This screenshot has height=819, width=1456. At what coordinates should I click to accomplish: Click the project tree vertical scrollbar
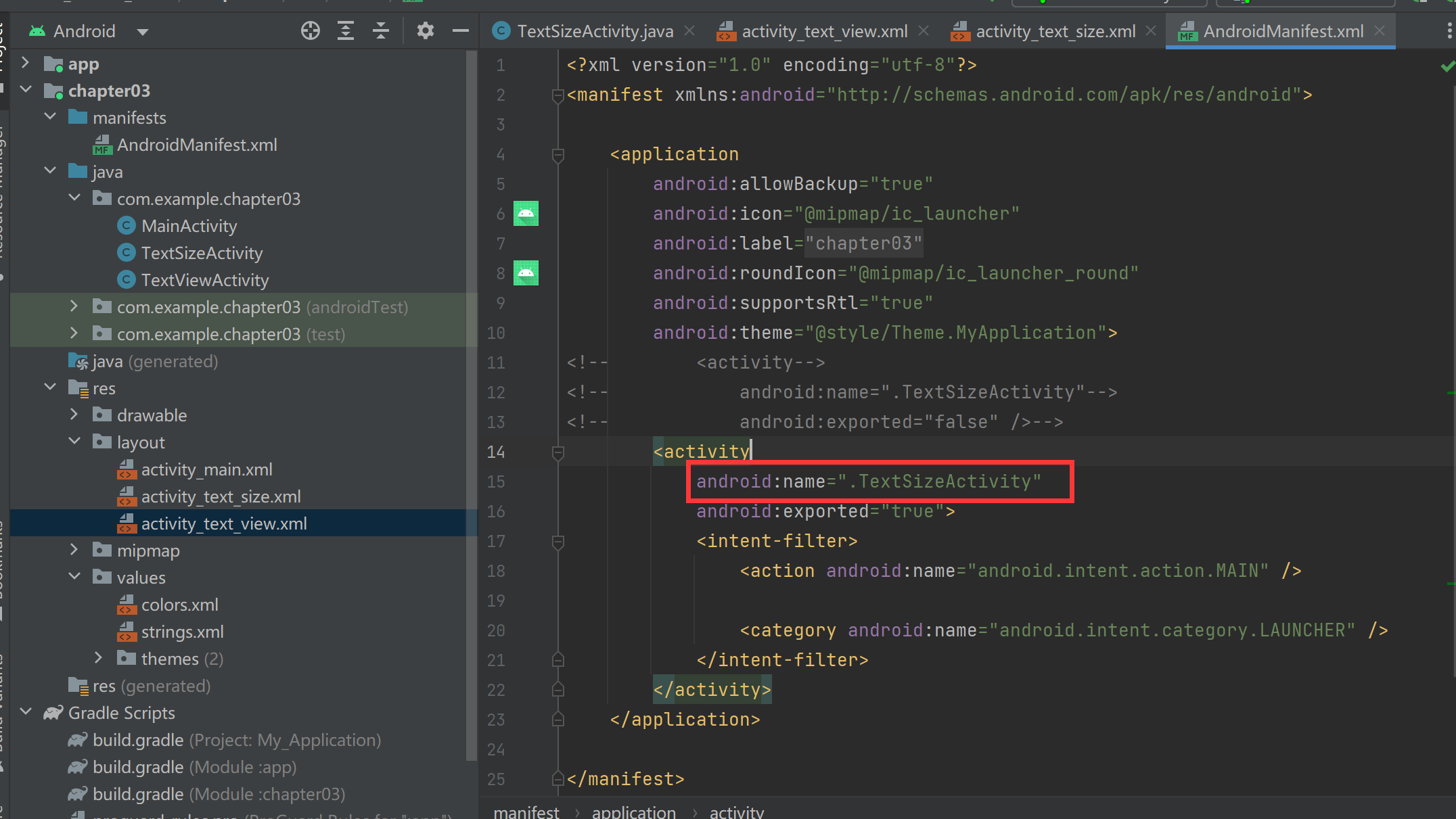[x=472, y=406]
